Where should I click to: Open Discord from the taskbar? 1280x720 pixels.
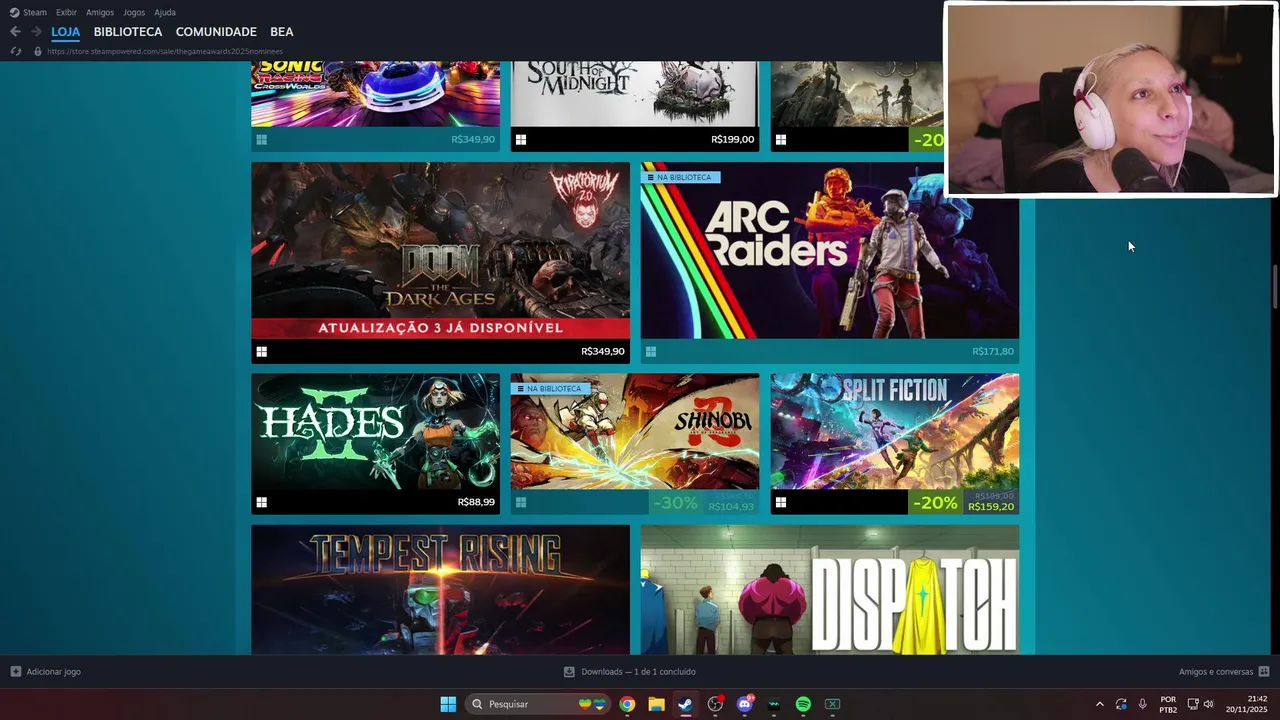pyautogui.click(x=744, y=704)
